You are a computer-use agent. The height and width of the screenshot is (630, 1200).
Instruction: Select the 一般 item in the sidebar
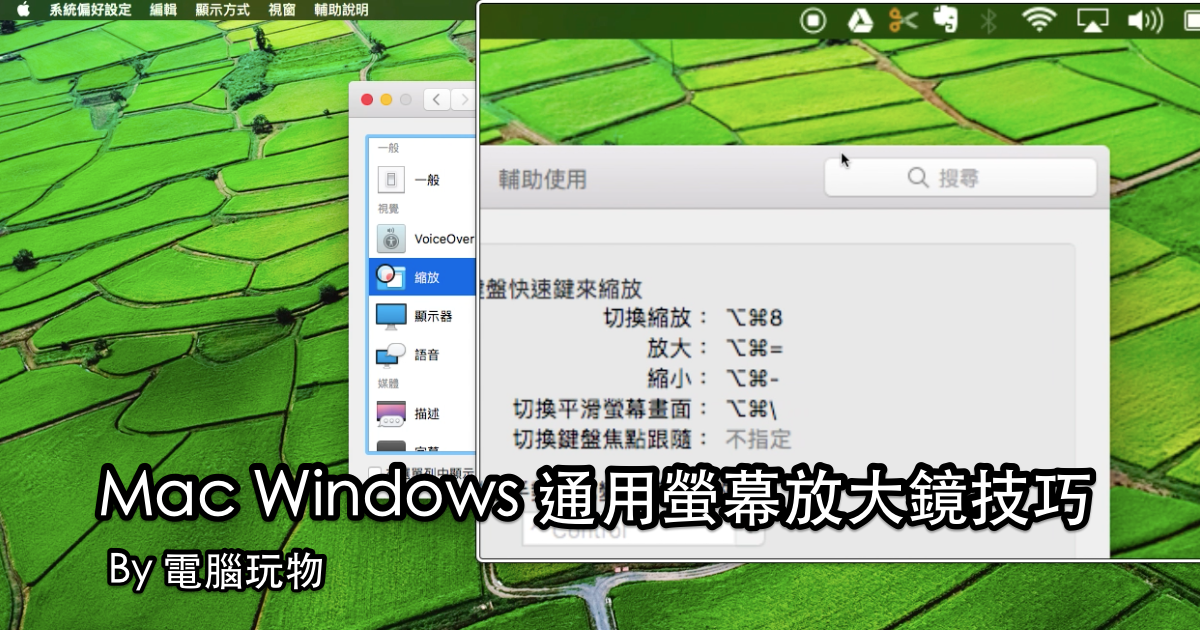(x=422, y=180)
